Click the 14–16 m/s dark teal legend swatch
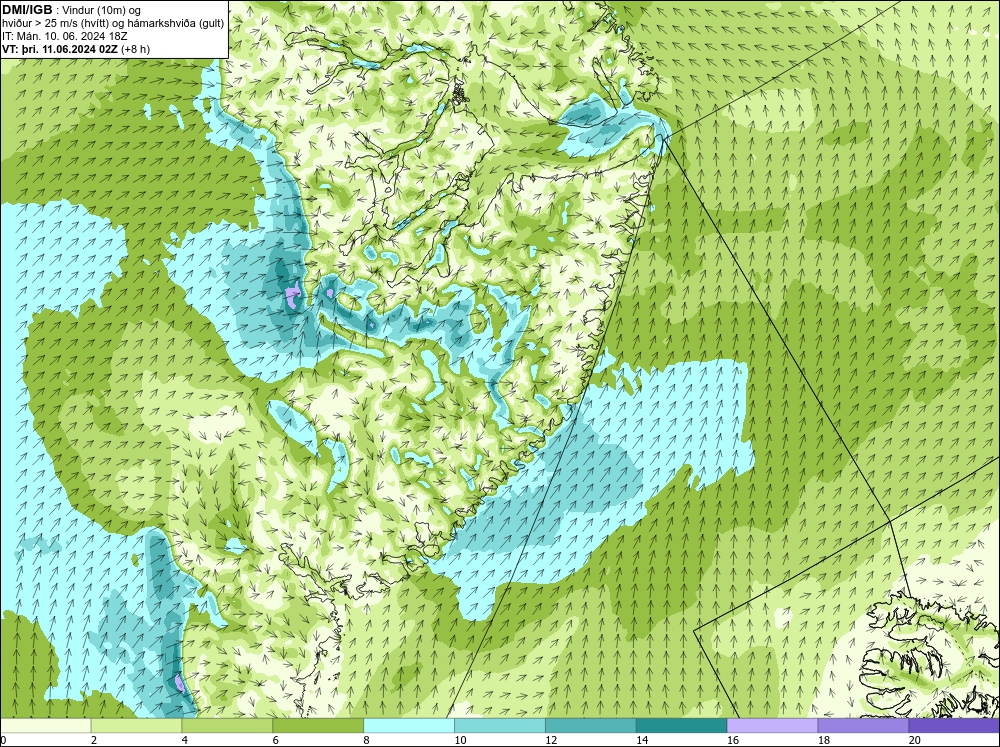This screenshot has height=747, width=1000. 681,725
